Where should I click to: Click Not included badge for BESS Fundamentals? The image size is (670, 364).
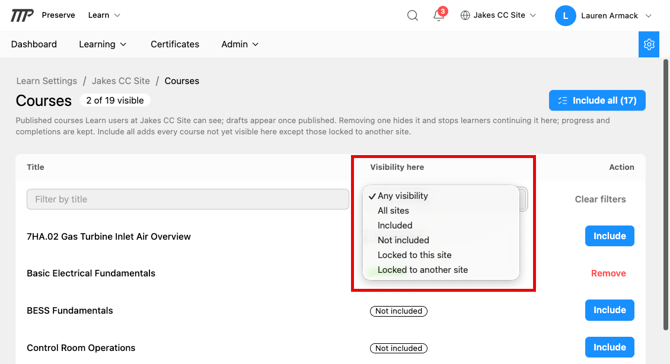click(x=399, y=311)
